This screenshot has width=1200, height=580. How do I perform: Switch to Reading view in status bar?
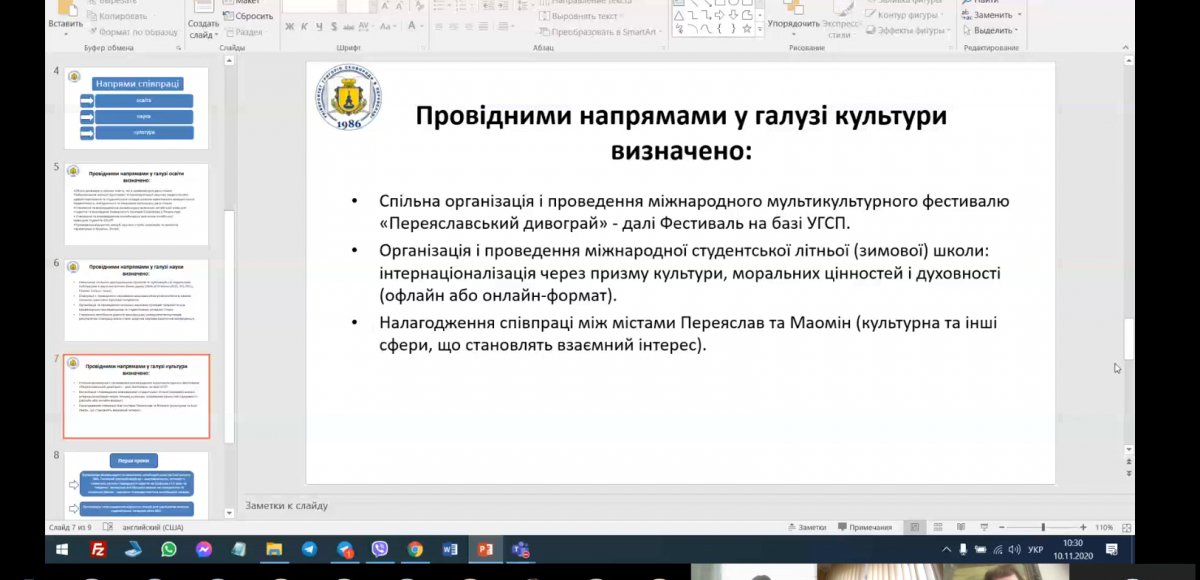pyautogui.click(x=961, y=527)
